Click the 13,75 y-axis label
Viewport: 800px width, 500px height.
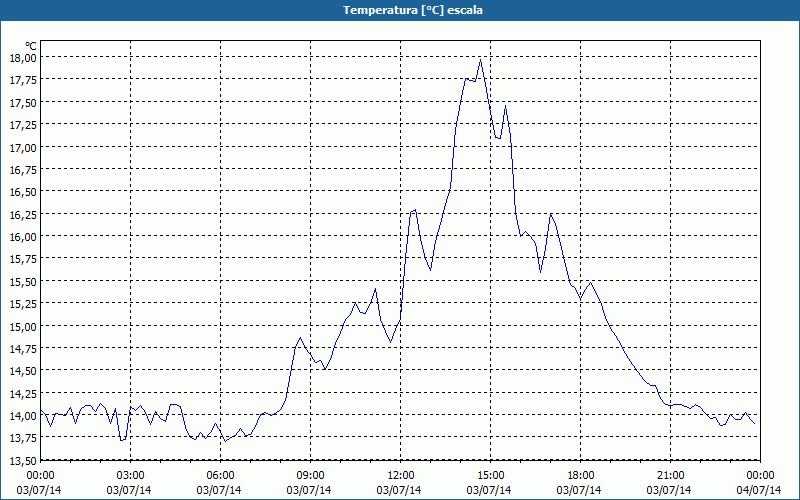click(x=23, y=438)
